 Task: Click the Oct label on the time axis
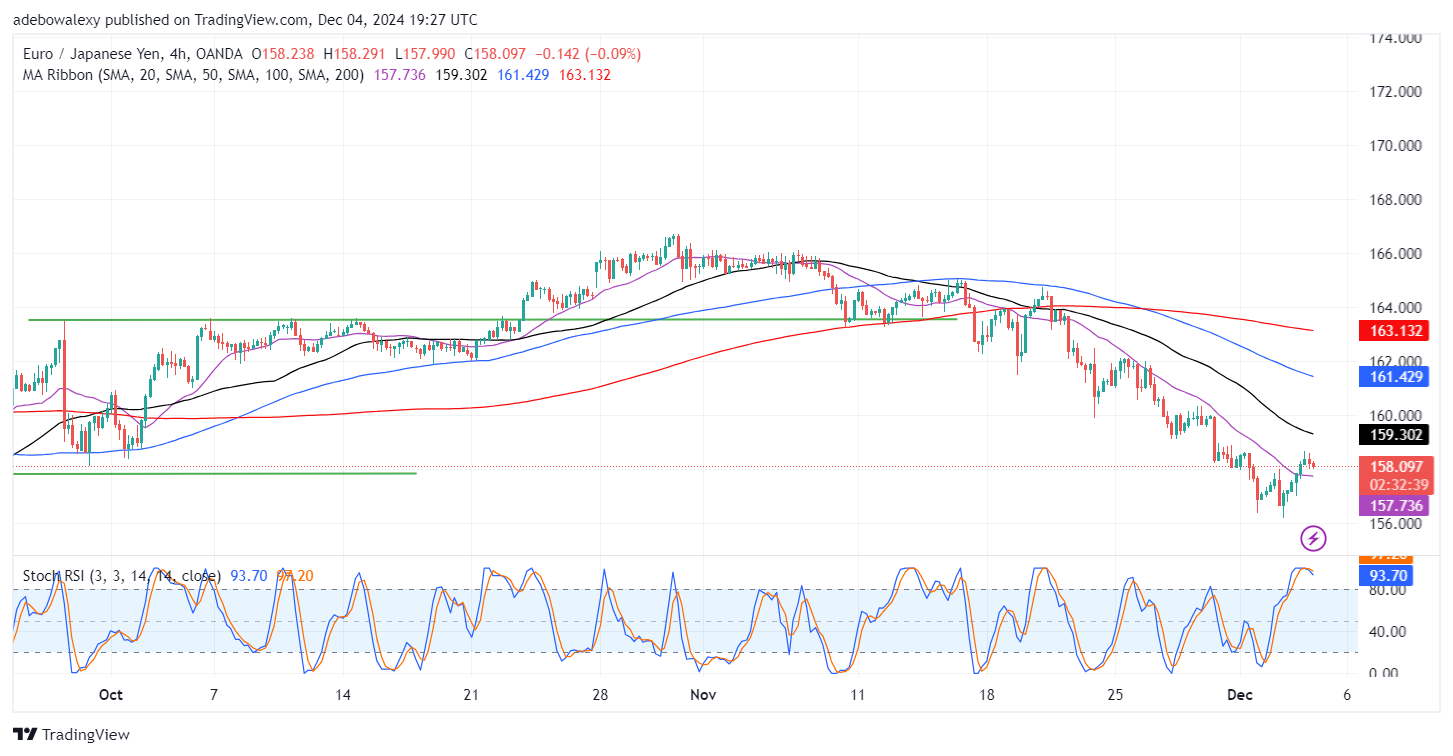point(110,695)
